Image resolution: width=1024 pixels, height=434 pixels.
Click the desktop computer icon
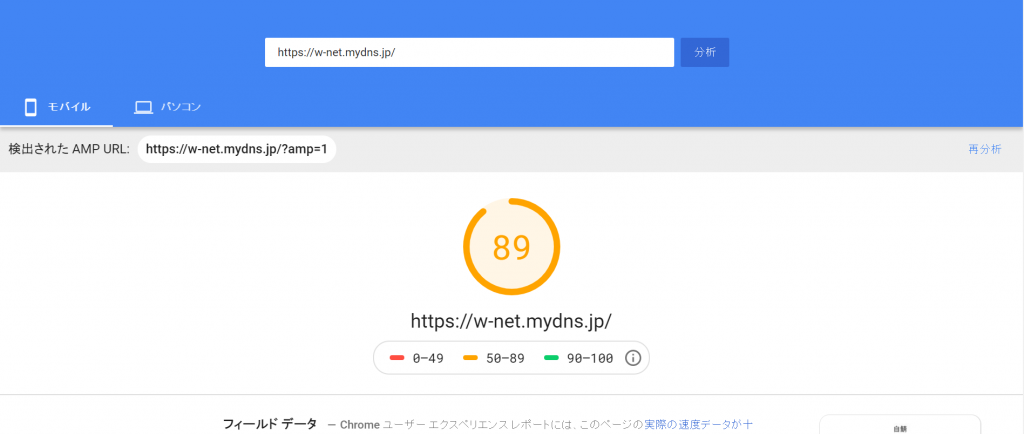click(143, 106)
